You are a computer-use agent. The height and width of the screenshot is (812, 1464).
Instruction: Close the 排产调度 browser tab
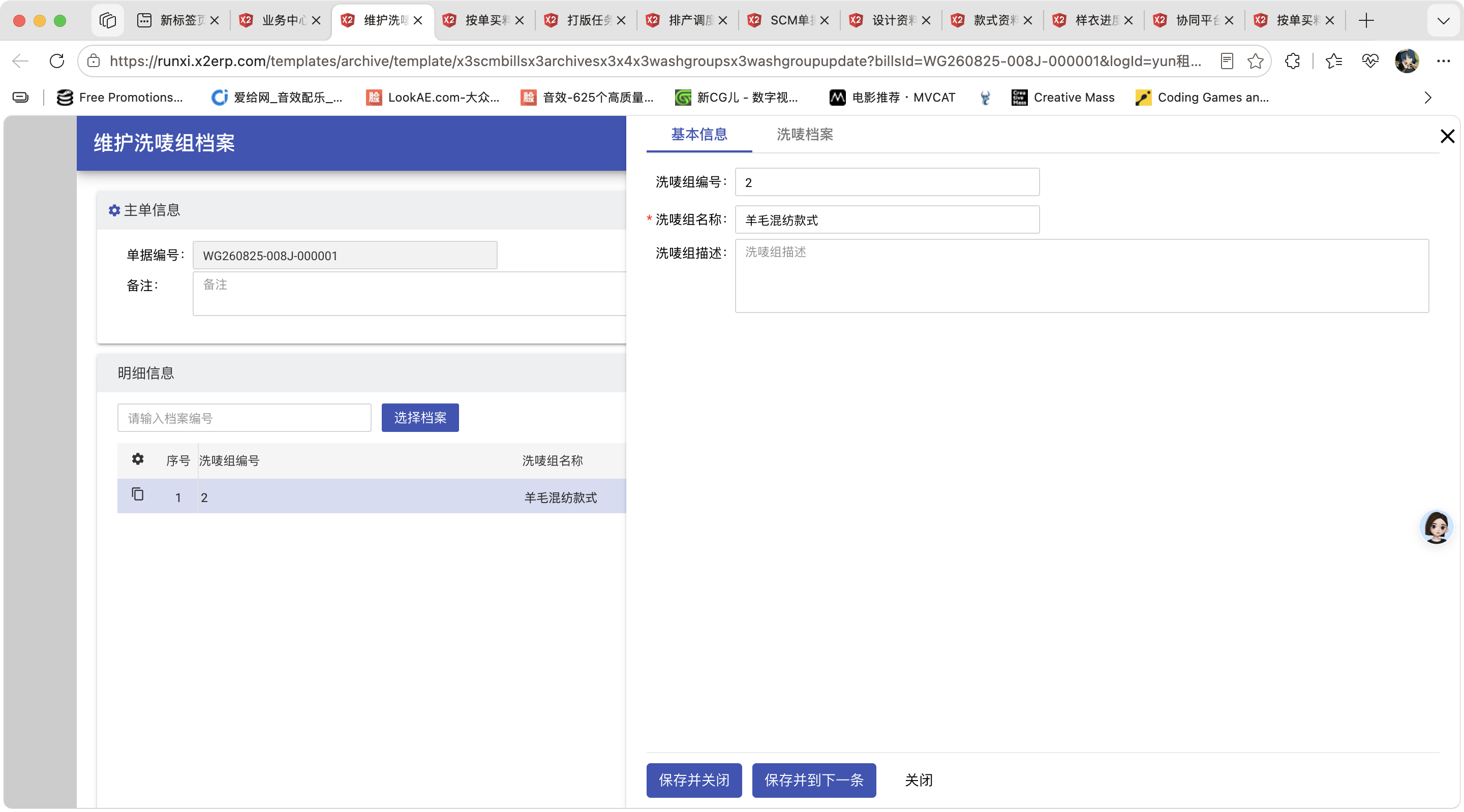point(723,20)
